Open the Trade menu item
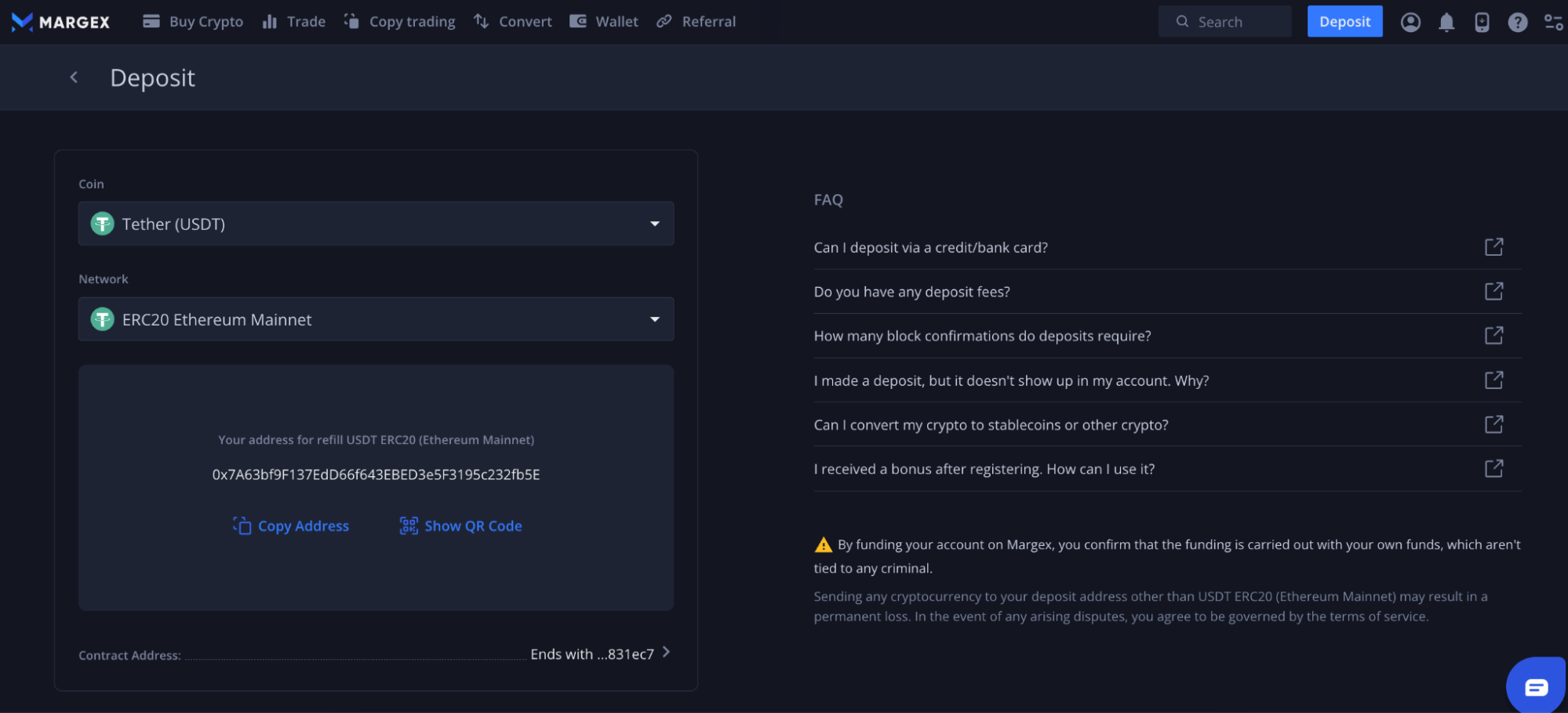This screenshot has width=1568, height=713. pos(294,22)
